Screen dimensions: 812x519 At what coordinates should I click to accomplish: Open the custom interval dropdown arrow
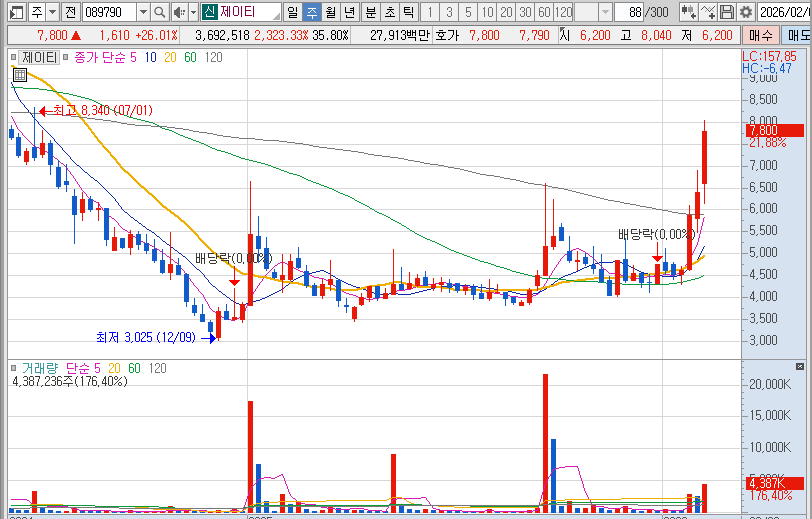point(605,11)
